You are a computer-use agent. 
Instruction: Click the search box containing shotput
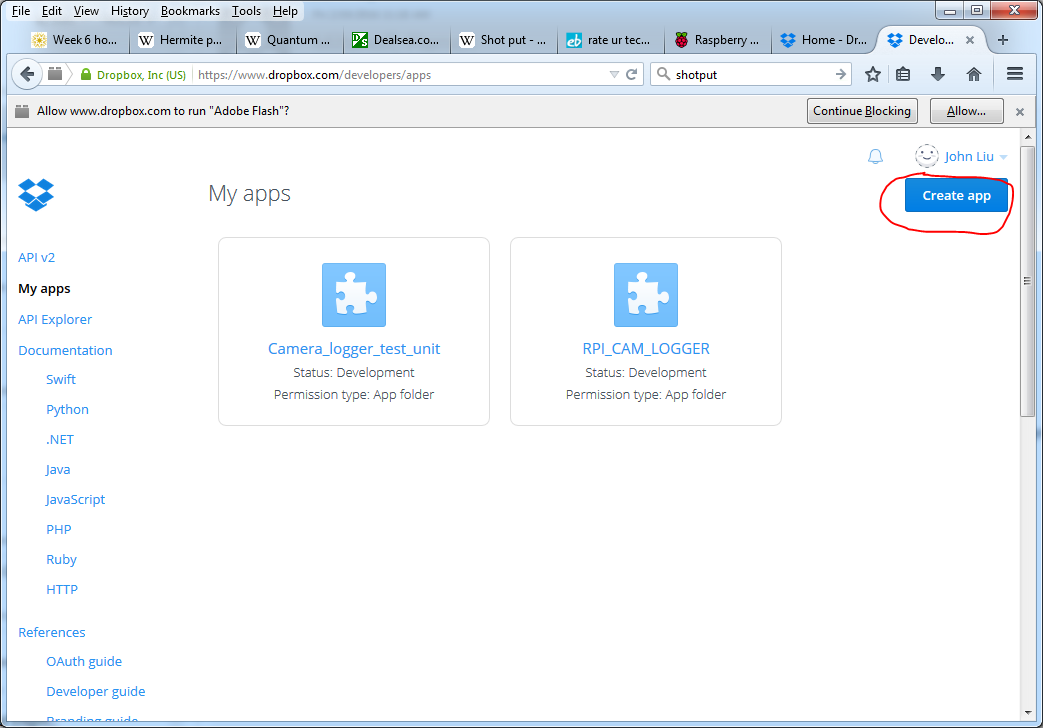[752, 75]
